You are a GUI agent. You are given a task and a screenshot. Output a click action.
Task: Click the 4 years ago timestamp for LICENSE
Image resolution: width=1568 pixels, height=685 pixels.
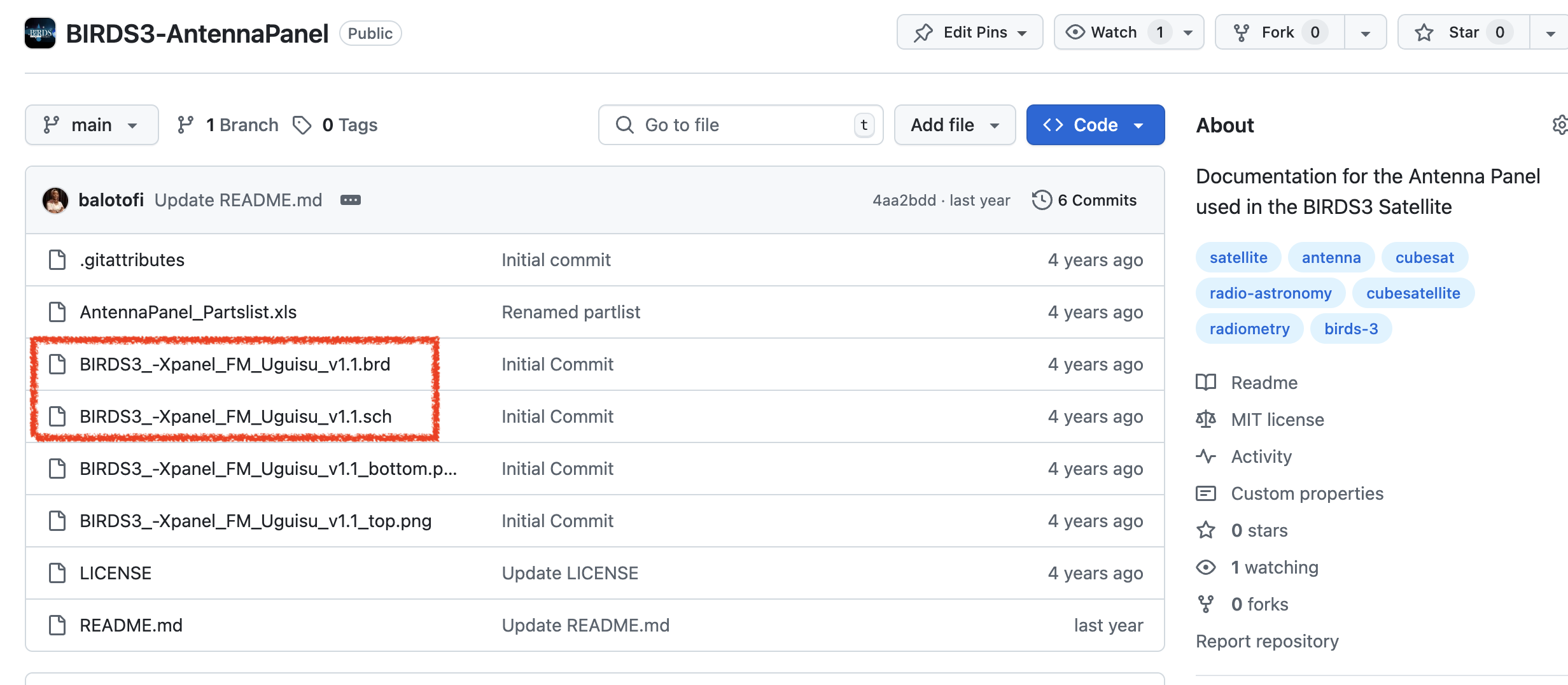[x=1095, y=573]
